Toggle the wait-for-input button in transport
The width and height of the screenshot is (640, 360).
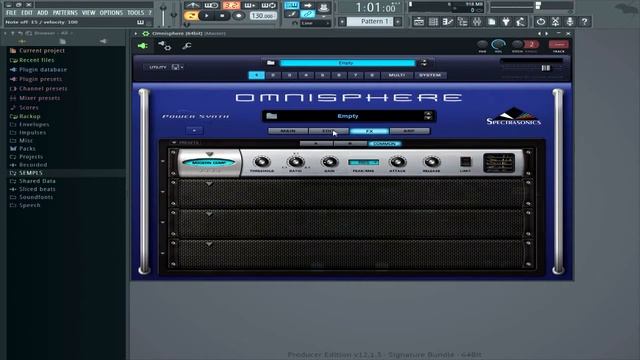[212, 5]
